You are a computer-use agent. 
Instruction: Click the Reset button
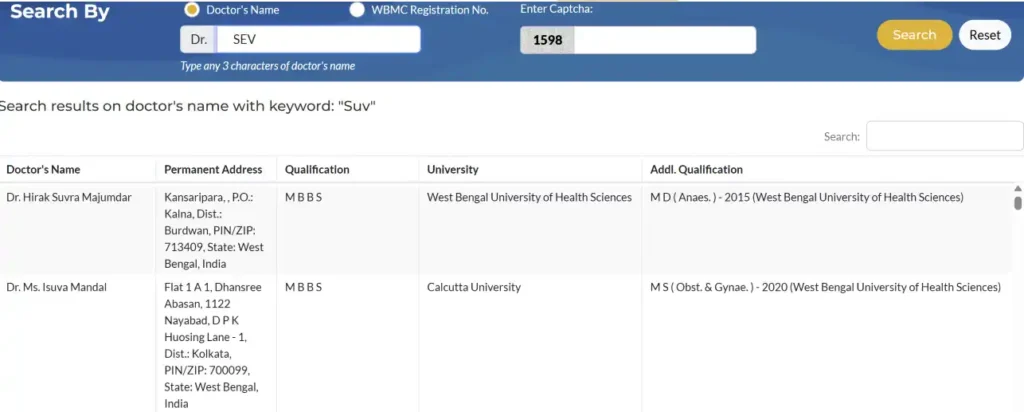tap(985, 35)
